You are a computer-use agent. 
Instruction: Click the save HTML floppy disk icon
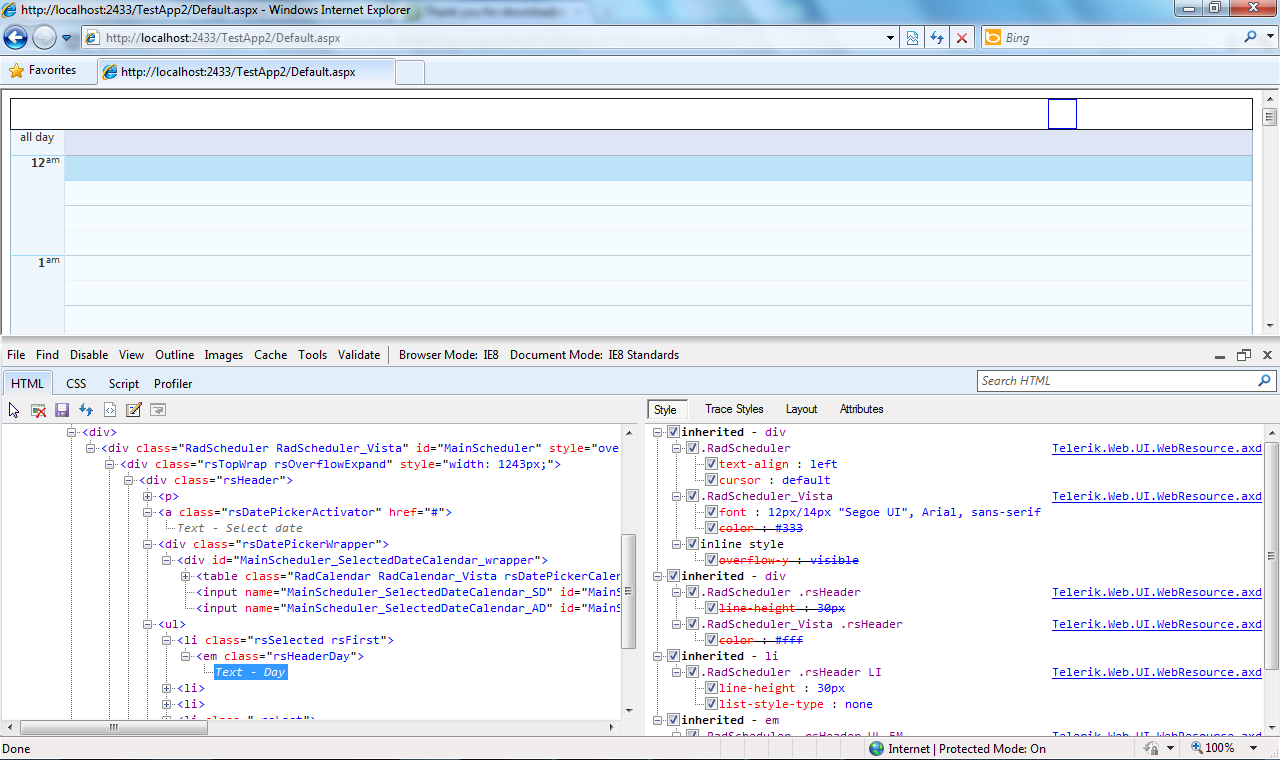62,410
